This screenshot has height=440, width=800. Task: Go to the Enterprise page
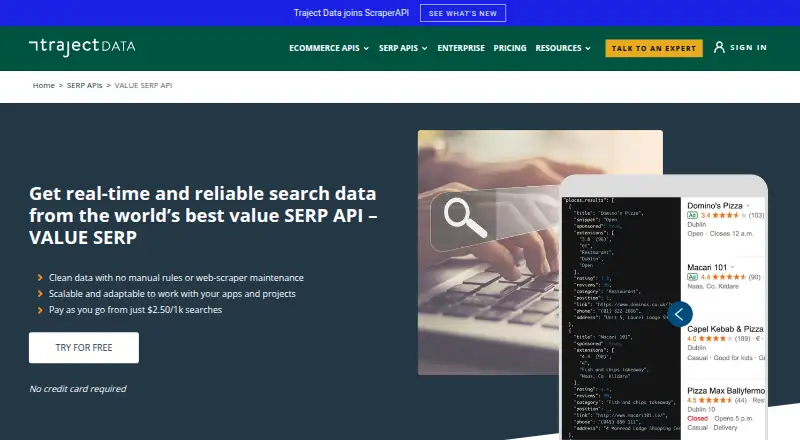461,48
